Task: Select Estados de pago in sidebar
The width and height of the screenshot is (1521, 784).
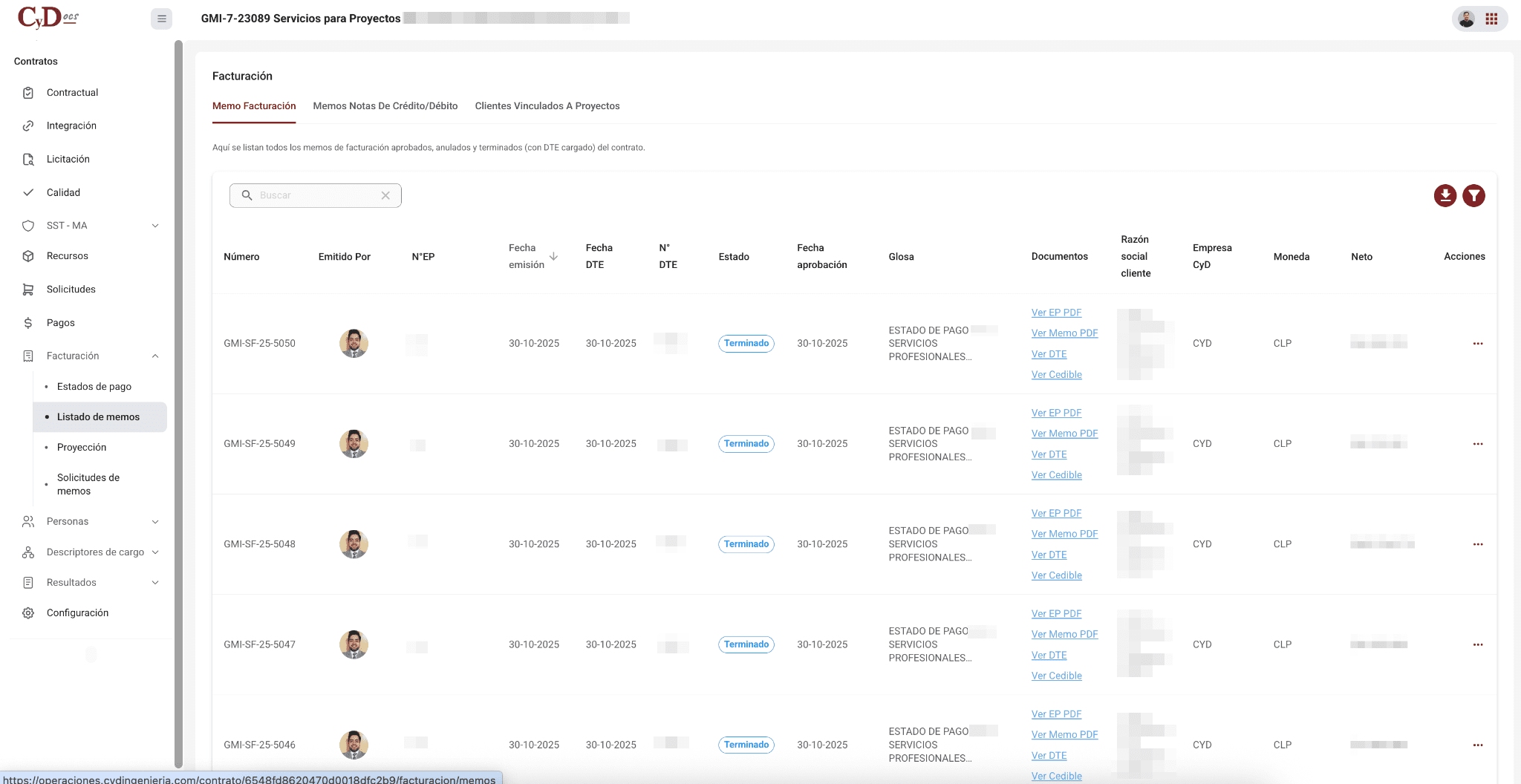Action: click(94, 387)
